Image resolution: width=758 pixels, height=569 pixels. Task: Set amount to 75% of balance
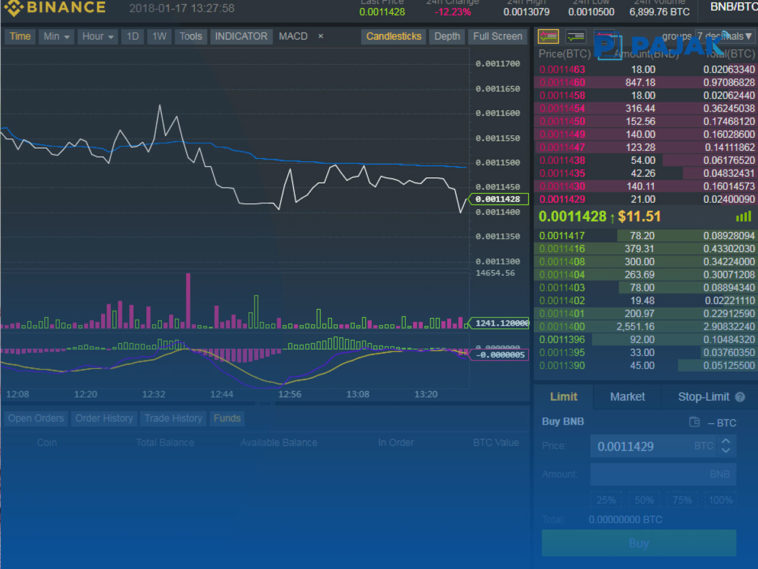click(682, 500)
